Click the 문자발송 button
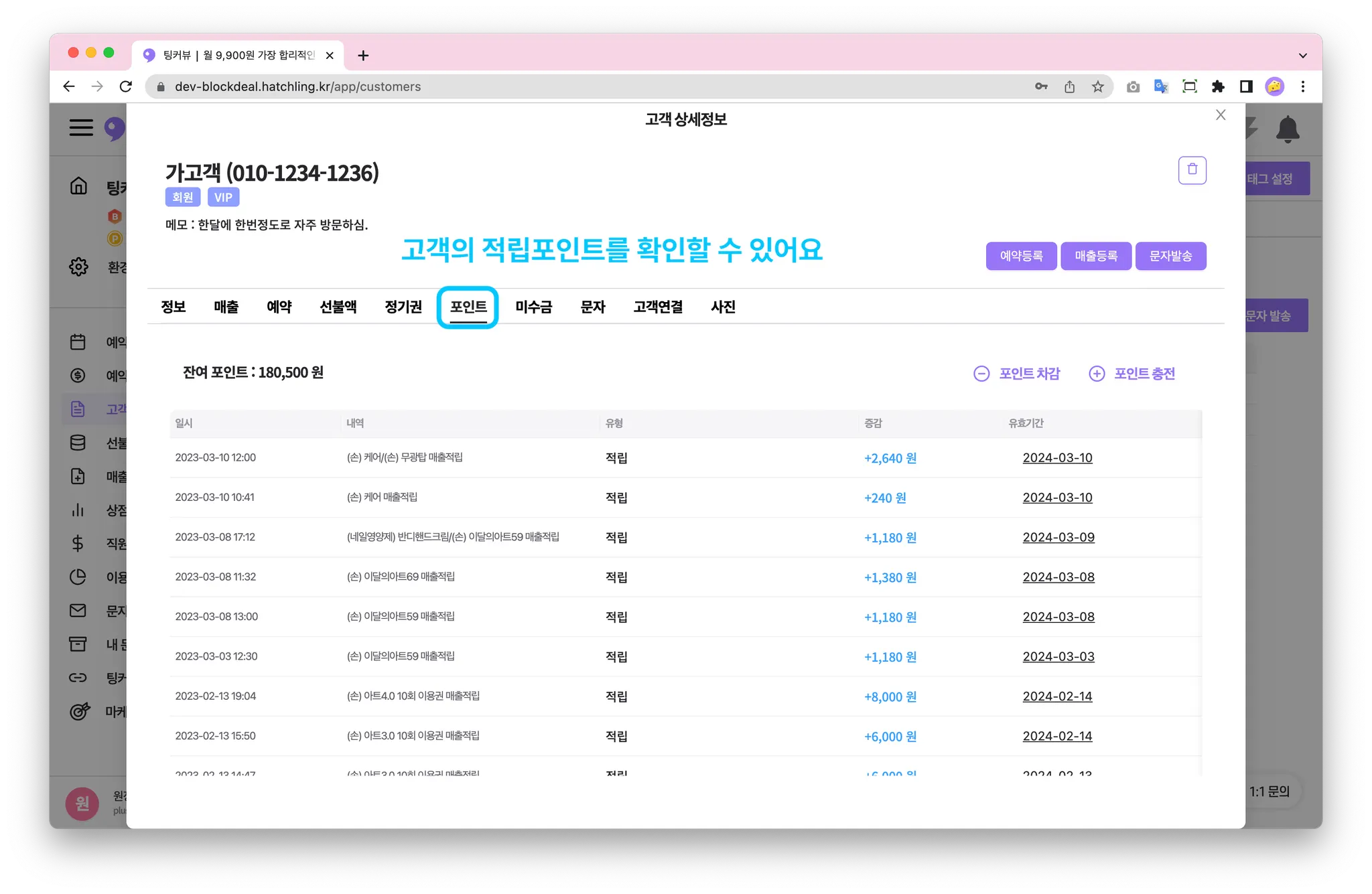This screenshot has width=1372, height=894. [x=1170, y=256]
